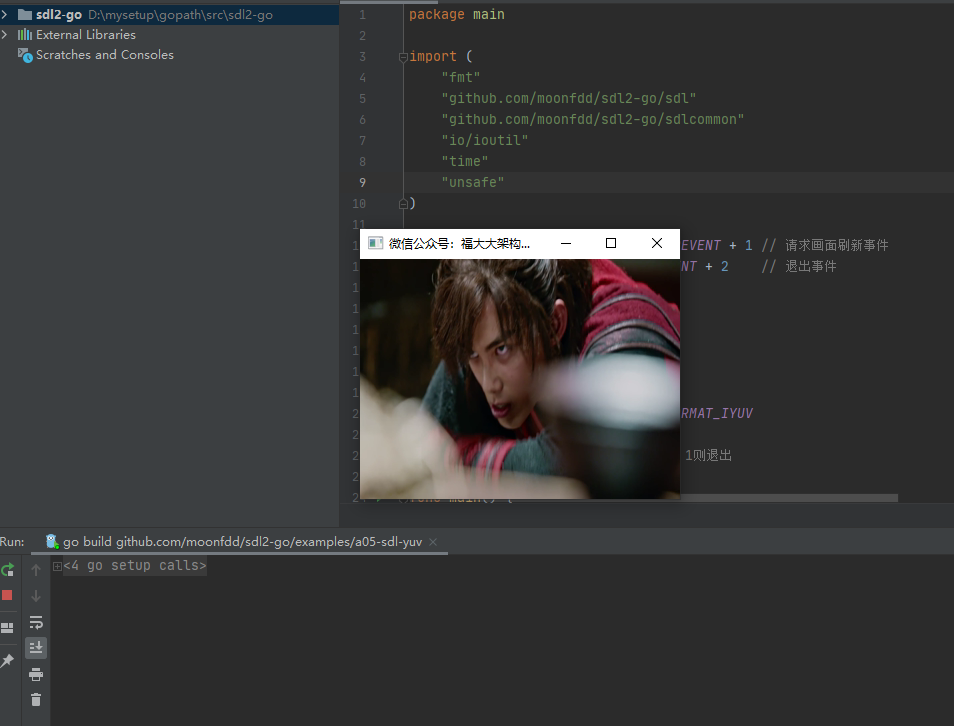Click the "io/ioutil" import line

[x=484, y=141]
